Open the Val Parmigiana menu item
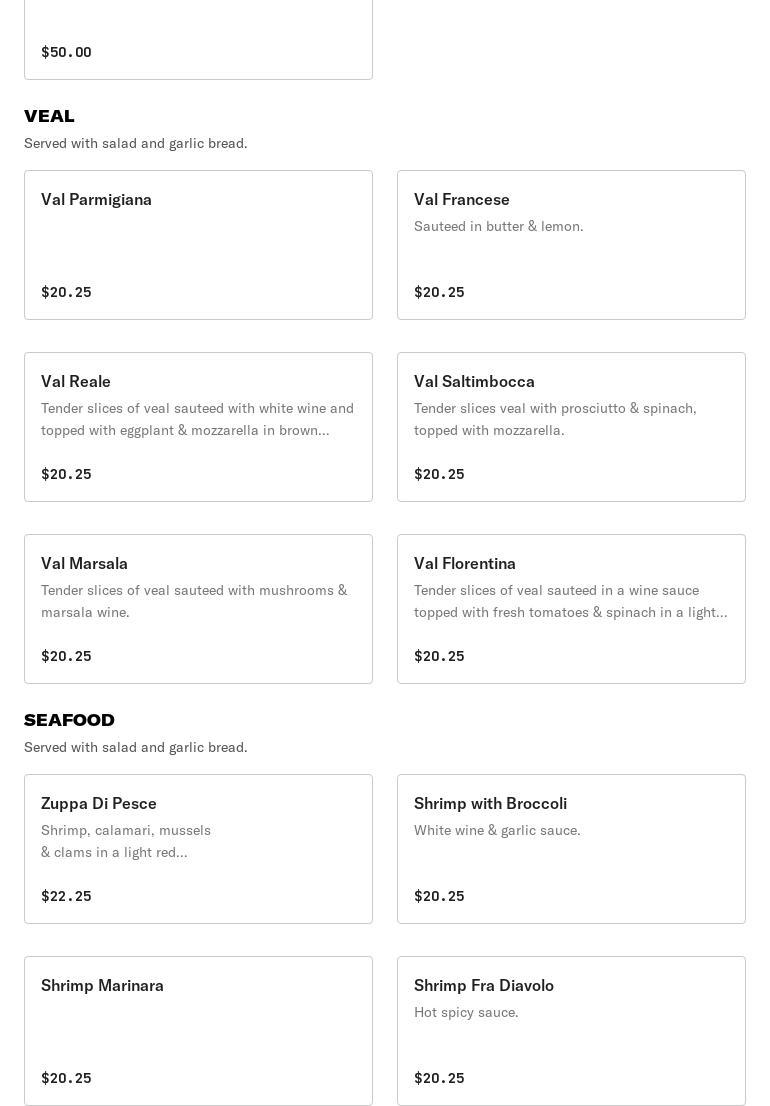 (x=198, y=245)
